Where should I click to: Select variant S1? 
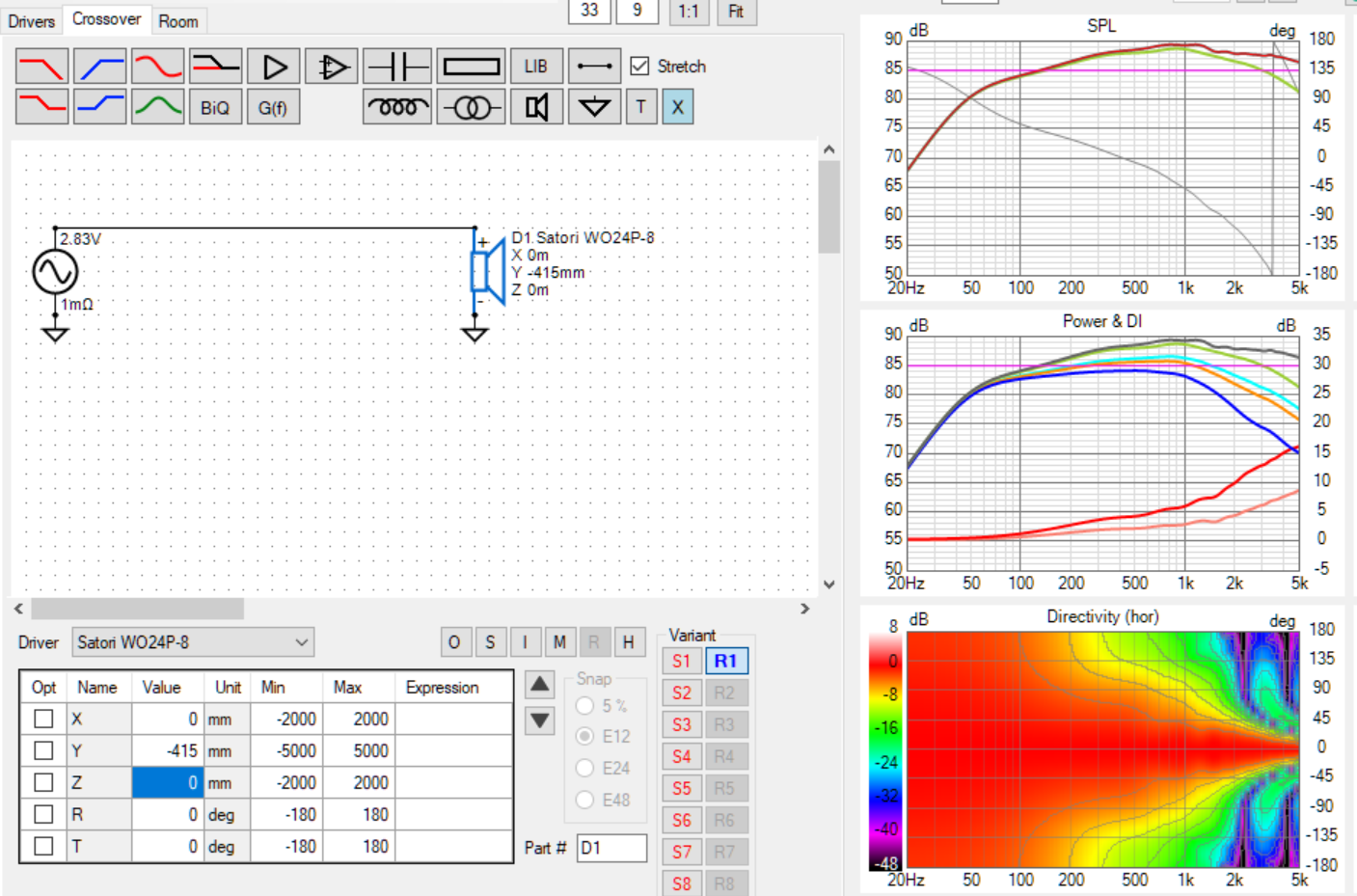point(682,661)
